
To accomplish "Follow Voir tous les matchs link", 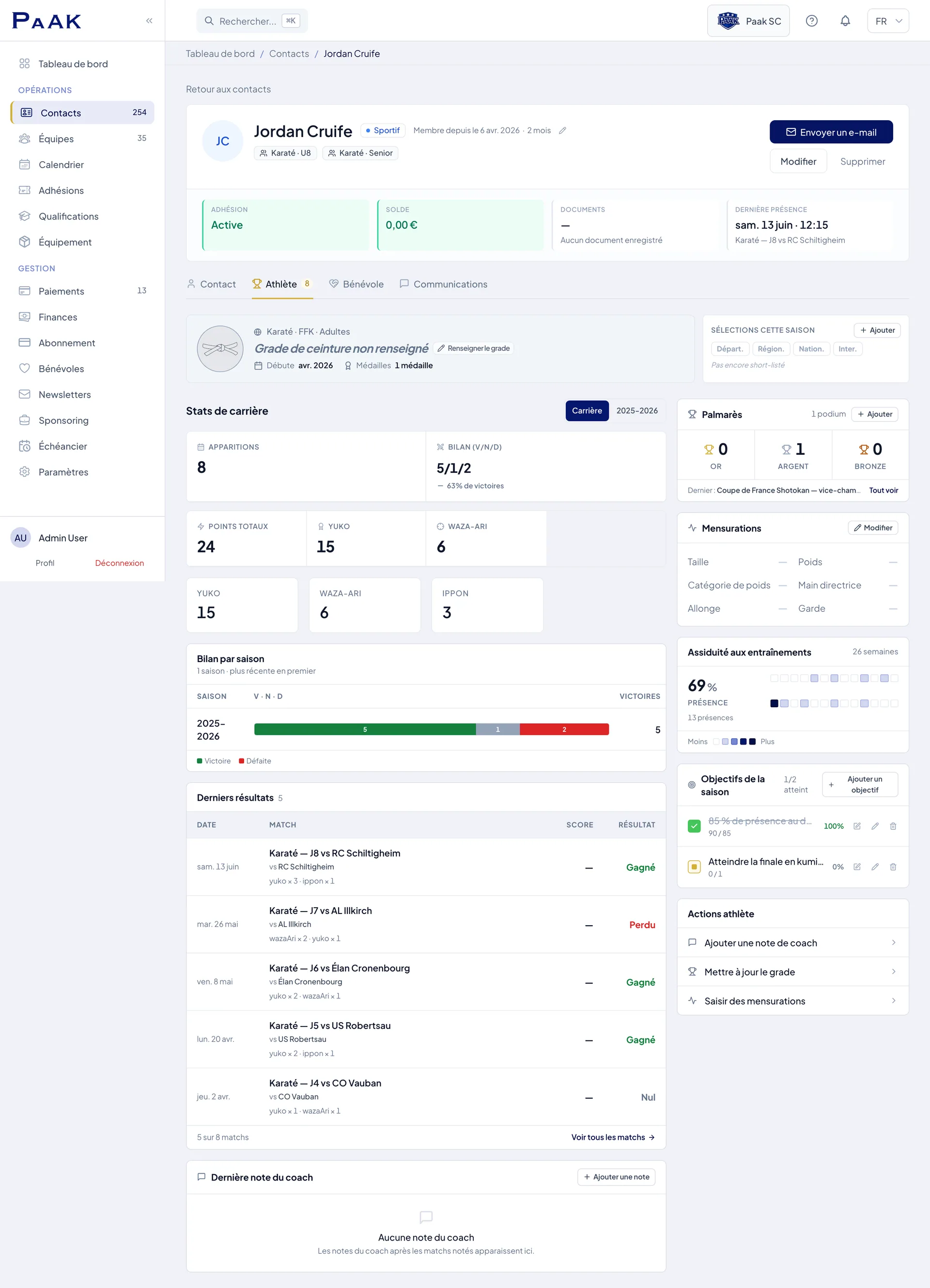I will tap(613, 1137).
